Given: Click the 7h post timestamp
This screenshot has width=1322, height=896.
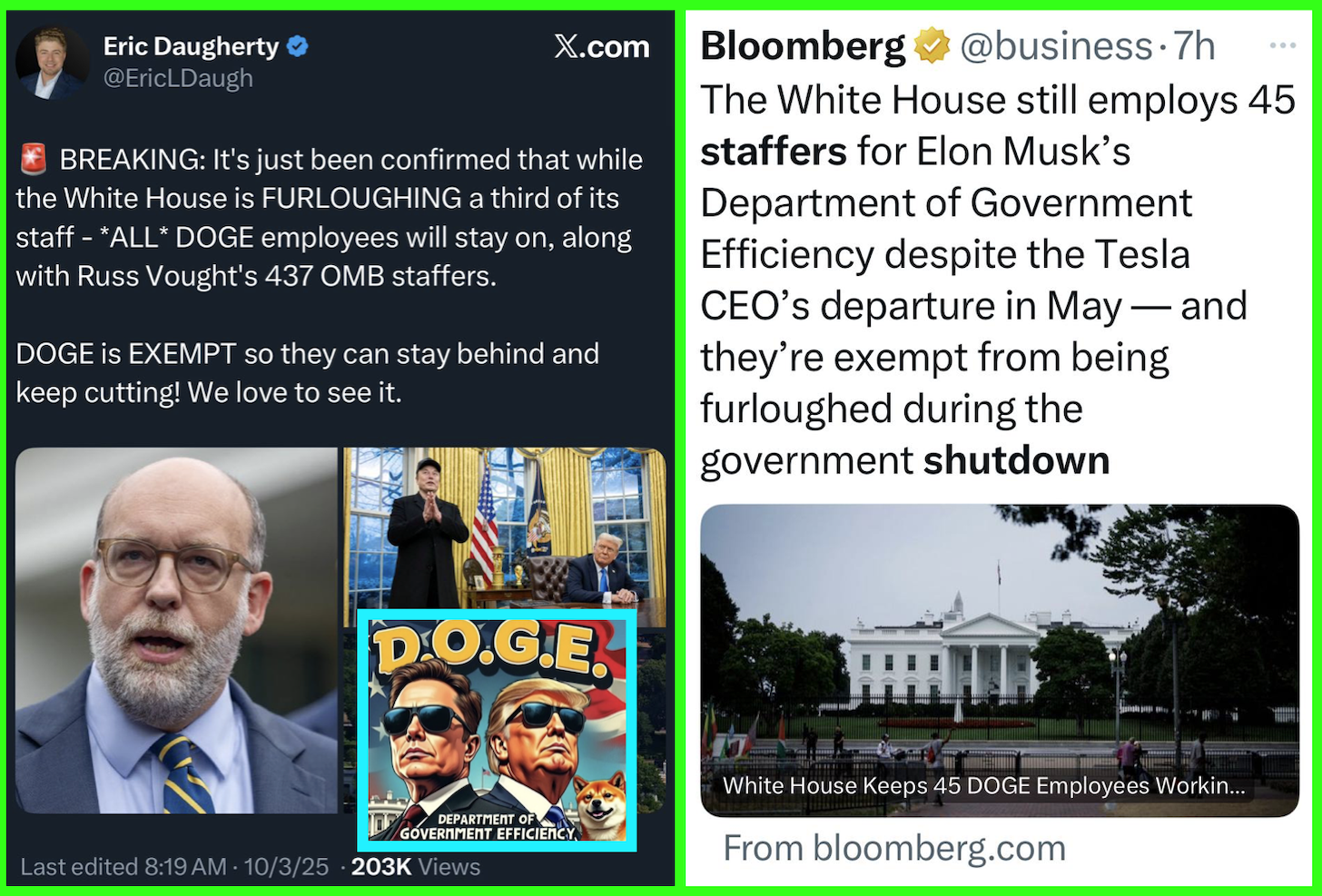Looking at the screenshot, I should 1193,46.
